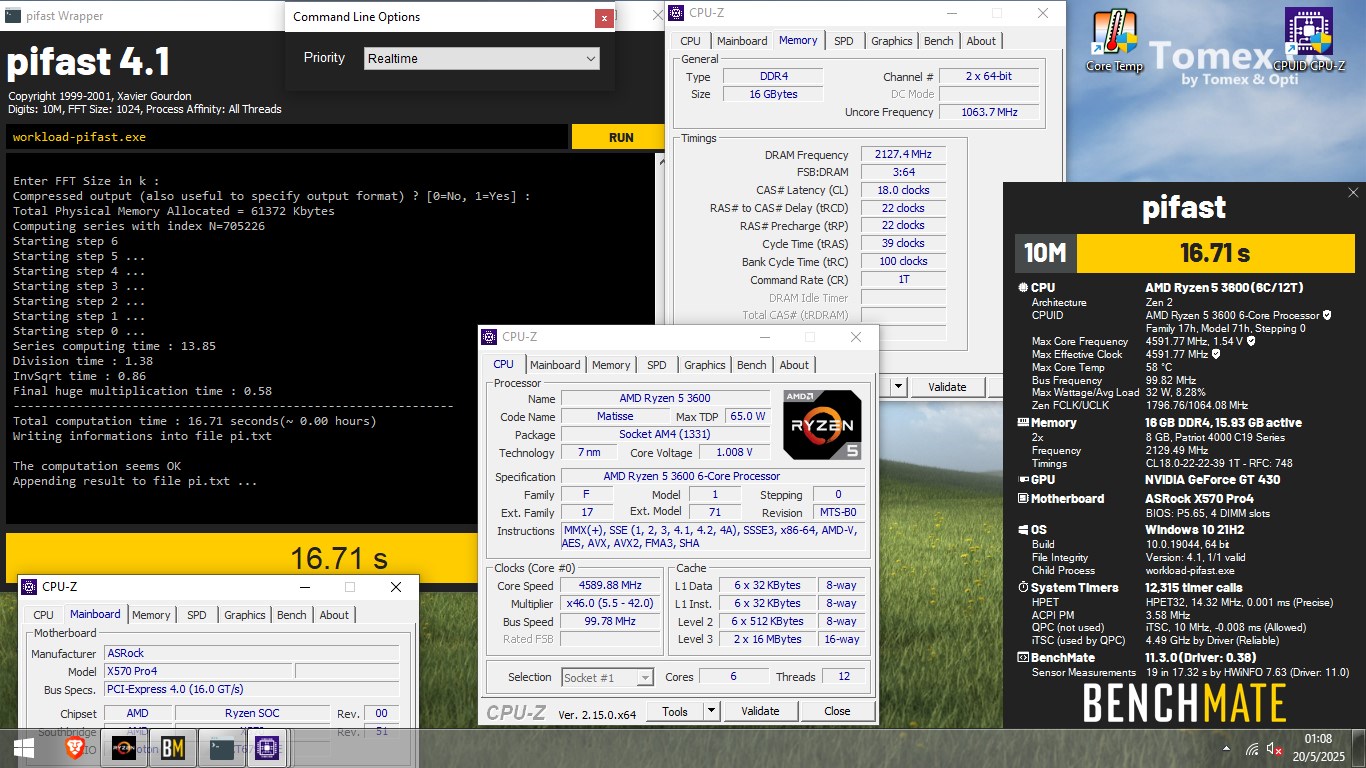Open Graphics tab in Processor CPU-Z window

(705, 365)
